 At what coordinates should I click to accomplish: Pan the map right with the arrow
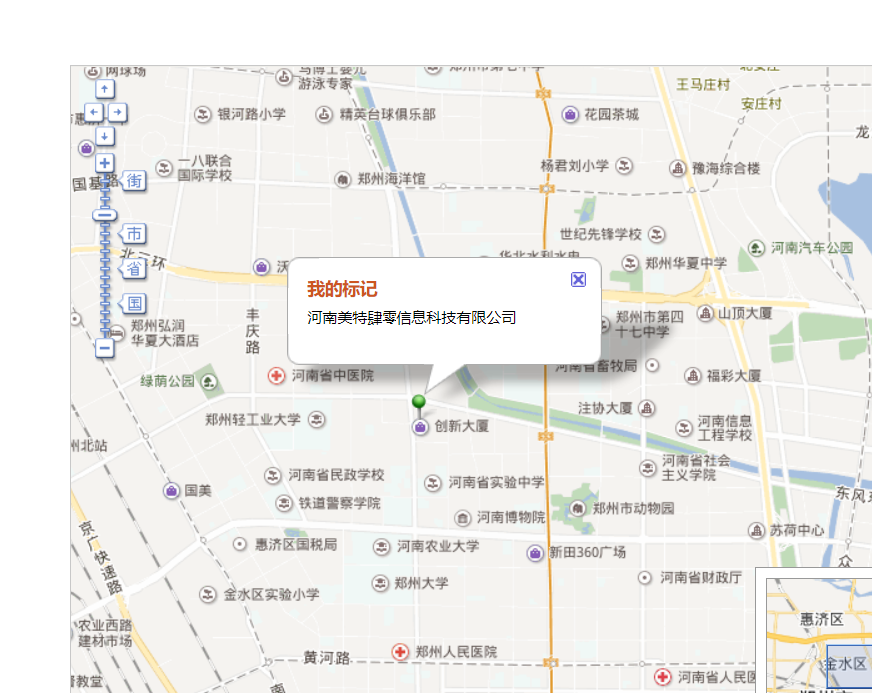click(x=118, y=112)
